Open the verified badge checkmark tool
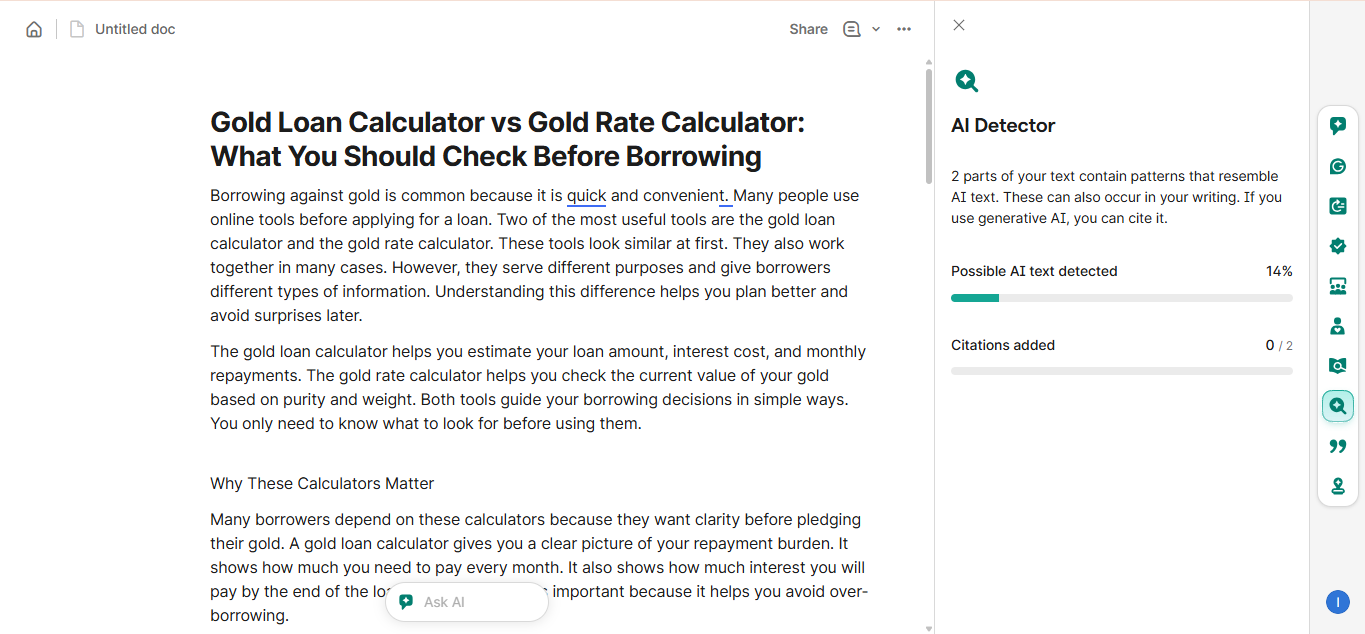Image resolution: width=1365 pixels, height=634 pixels. click(x=1338, y=246)
